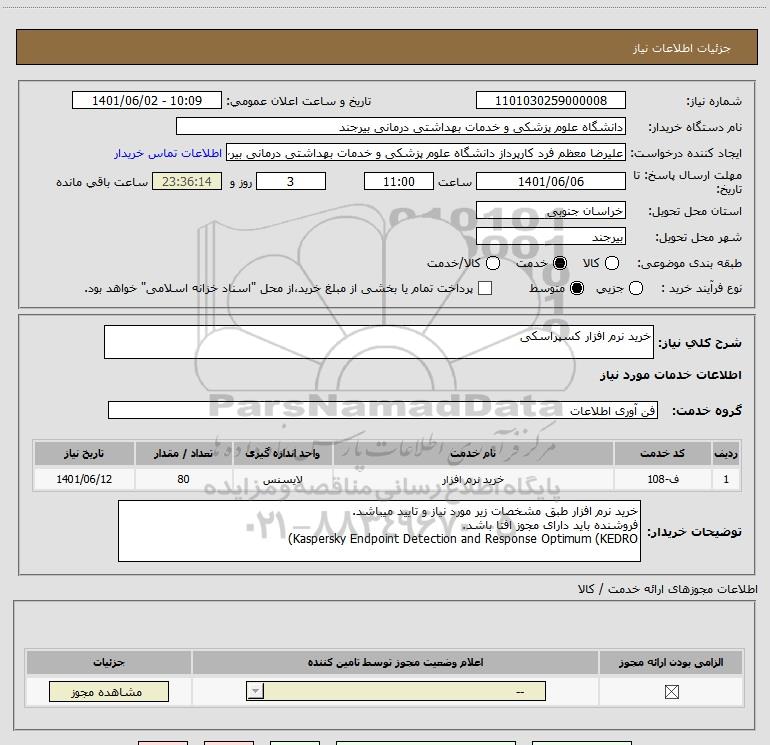
Task: Click the service code cell ف-108
Action: pyautogui.click(x=662, y=479)
